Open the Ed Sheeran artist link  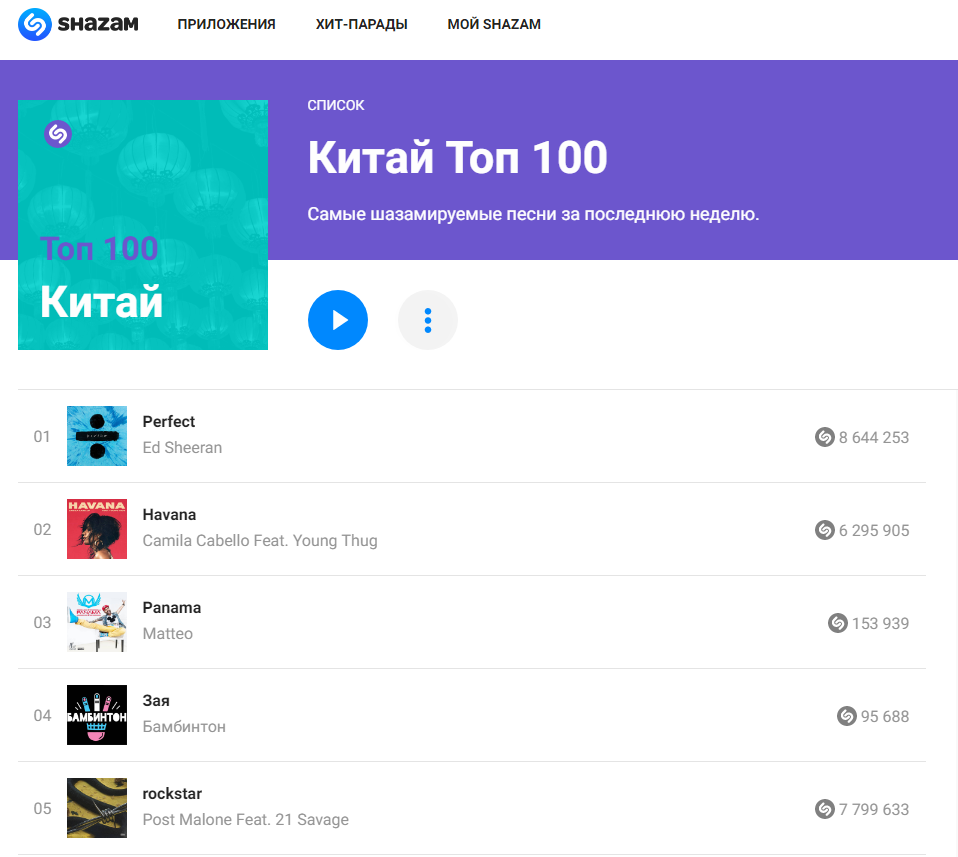182,448
